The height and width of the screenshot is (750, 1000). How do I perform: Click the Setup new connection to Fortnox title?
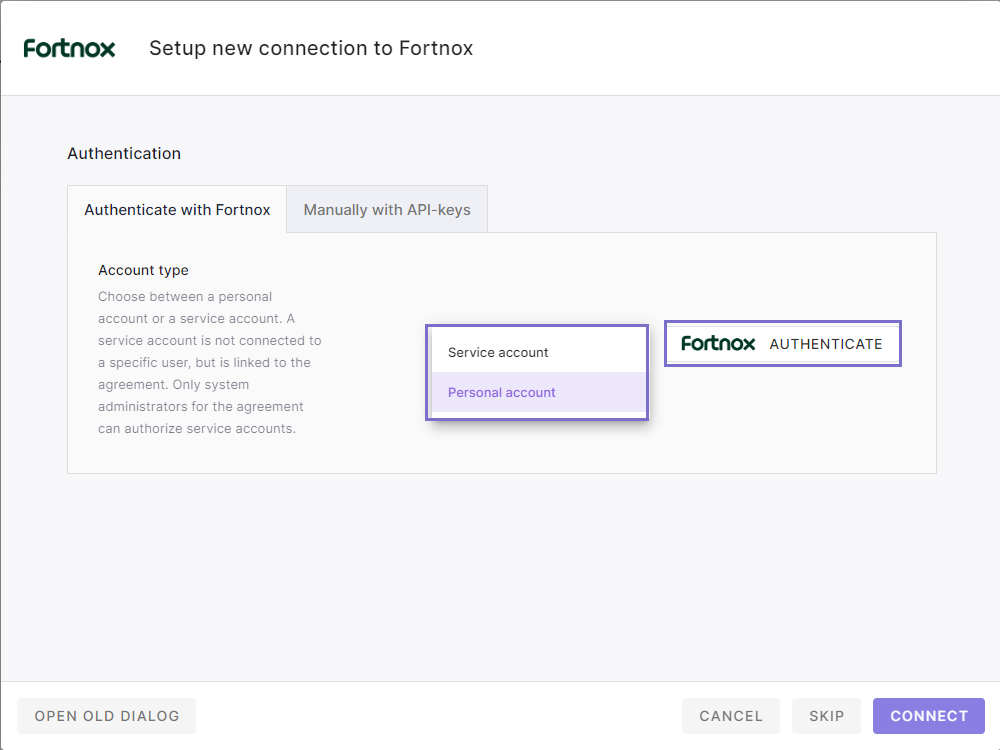311,48
